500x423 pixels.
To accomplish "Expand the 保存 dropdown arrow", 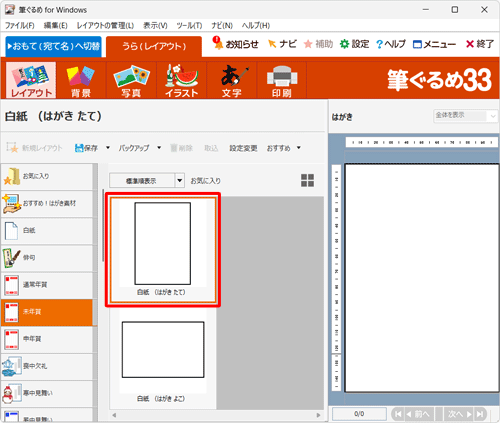I will click(x=108, y=148).
